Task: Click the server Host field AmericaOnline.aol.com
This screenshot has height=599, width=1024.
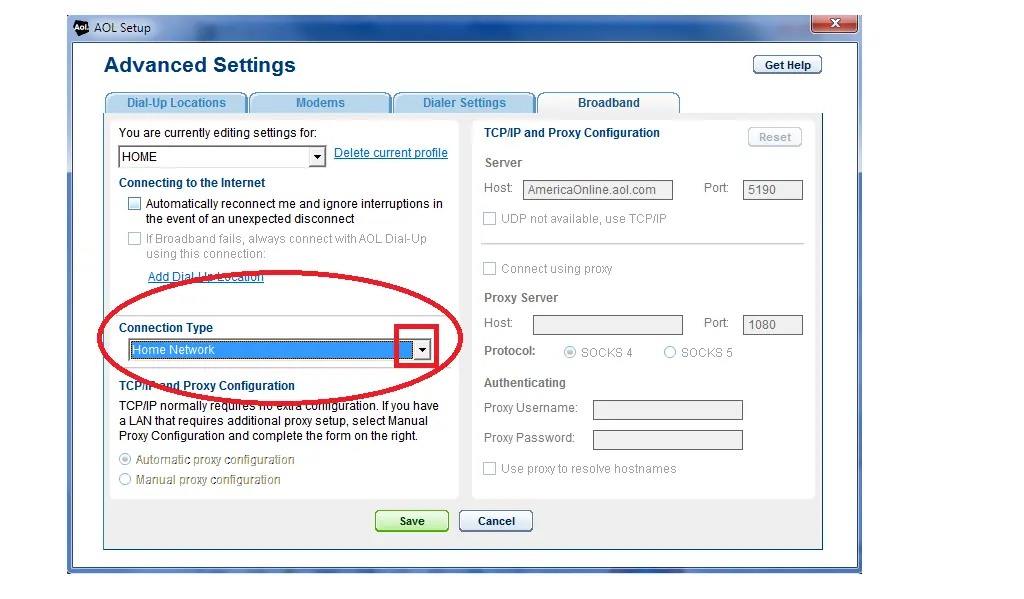Action: click(598, 190)
